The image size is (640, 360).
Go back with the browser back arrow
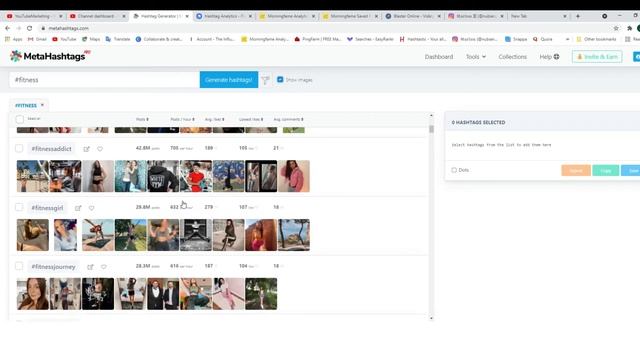(7, 28)
